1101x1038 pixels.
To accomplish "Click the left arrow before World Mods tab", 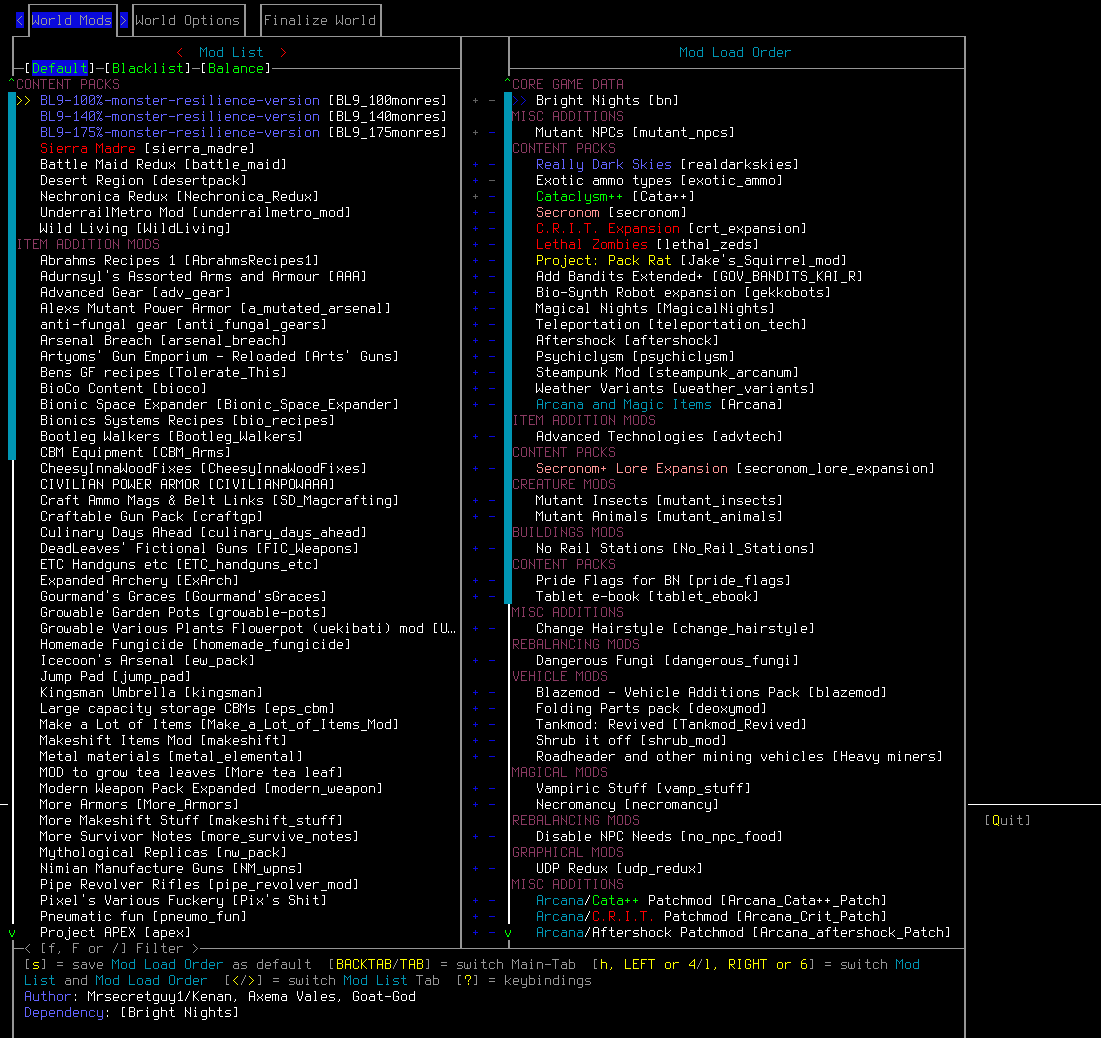I will point(20,20).
